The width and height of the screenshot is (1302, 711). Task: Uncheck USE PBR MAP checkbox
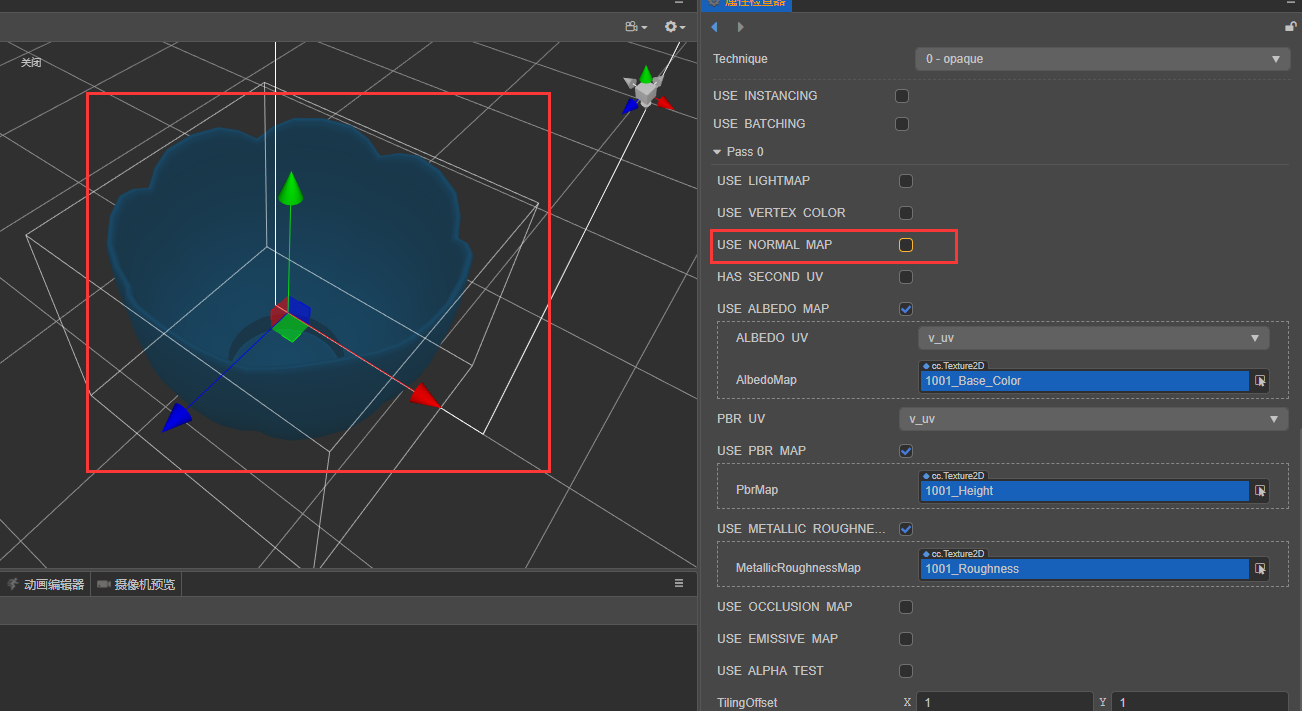[x=906, y=451]
